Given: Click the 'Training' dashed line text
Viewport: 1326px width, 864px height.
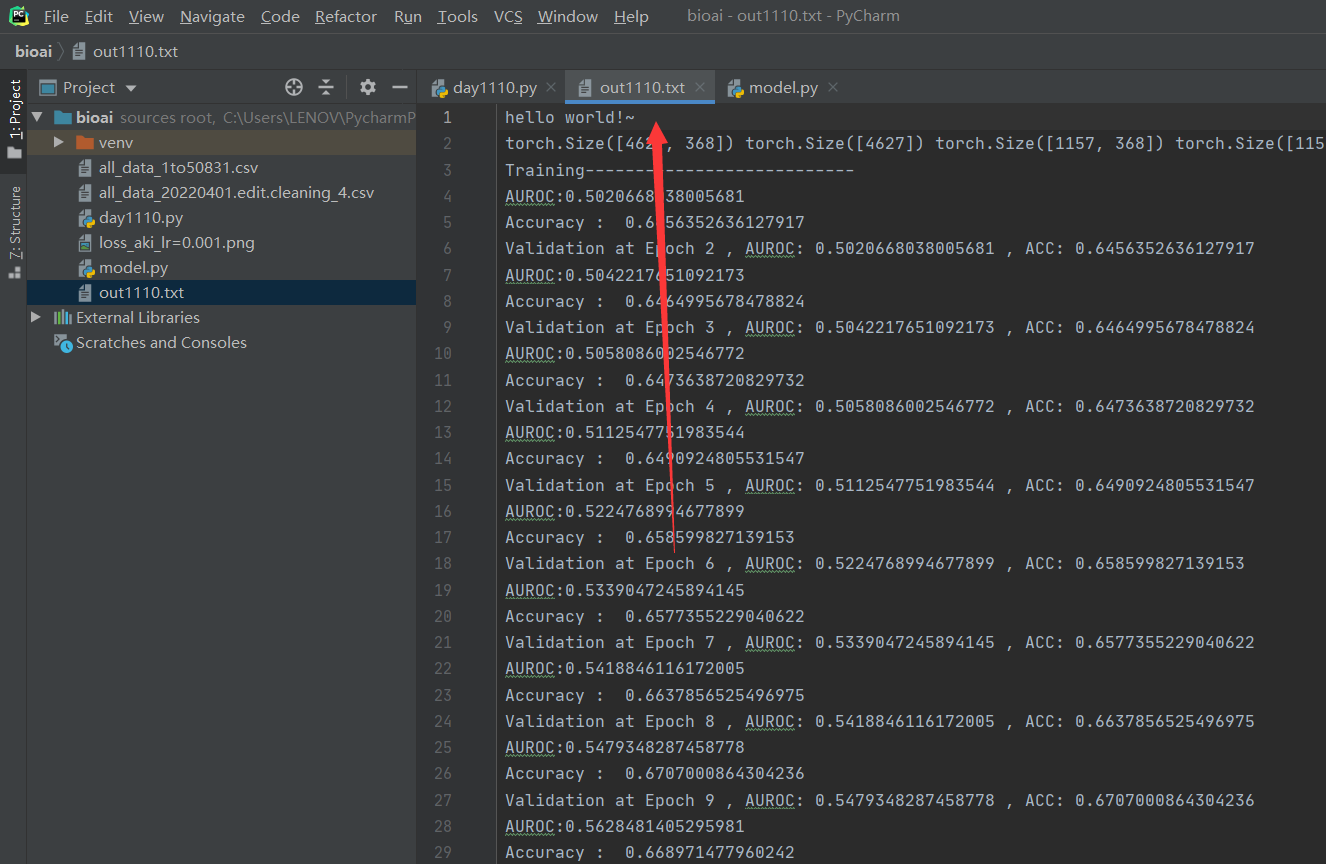Looking at the screenshot, I should point(680,170).
